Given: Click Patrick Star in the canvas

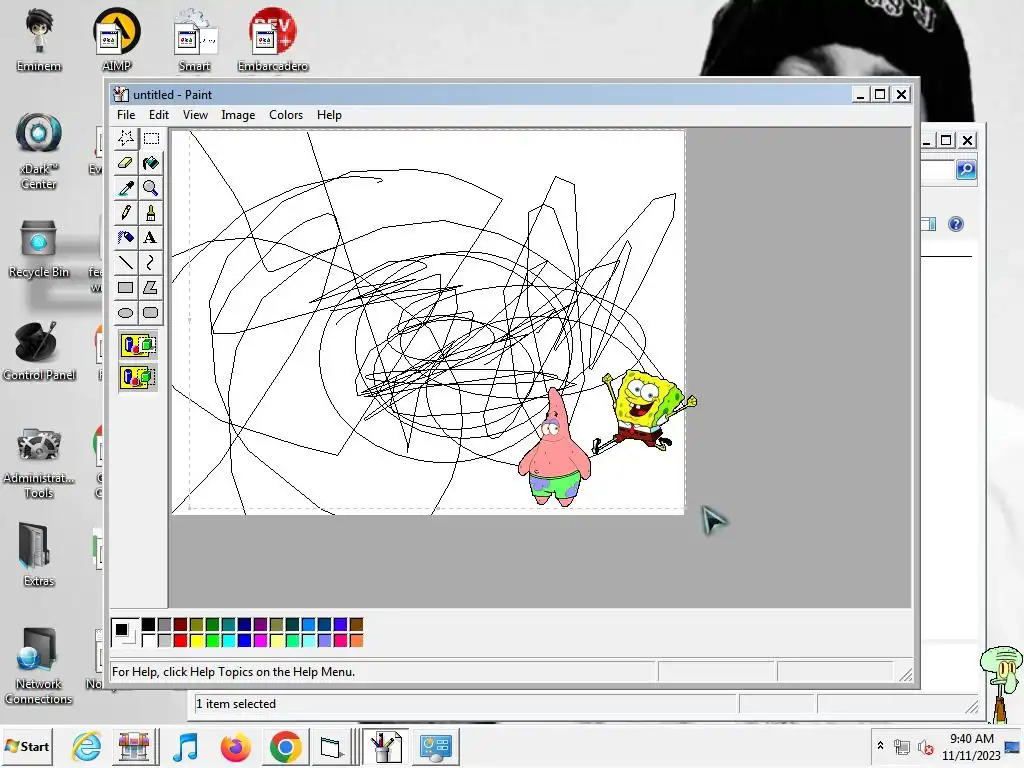Looking at the screenshot, I should tap(555, 451).
